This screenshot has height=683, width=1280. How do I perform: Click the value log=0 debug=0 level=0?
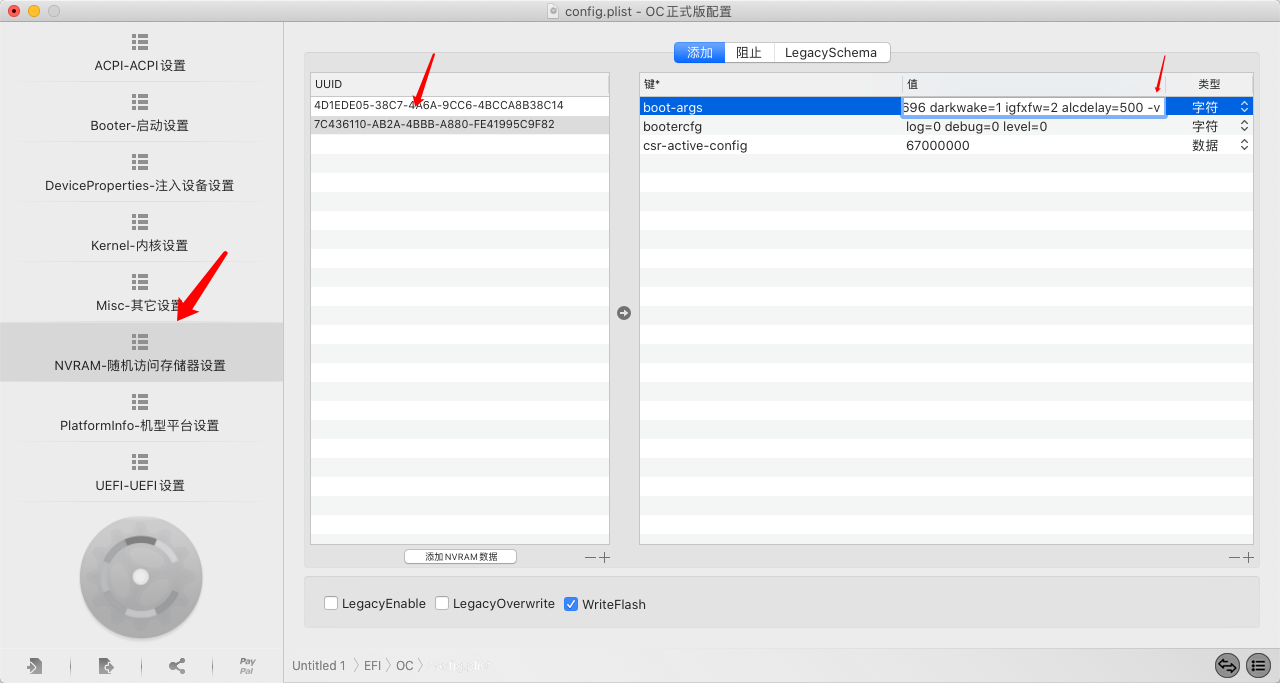pos(976,126)
